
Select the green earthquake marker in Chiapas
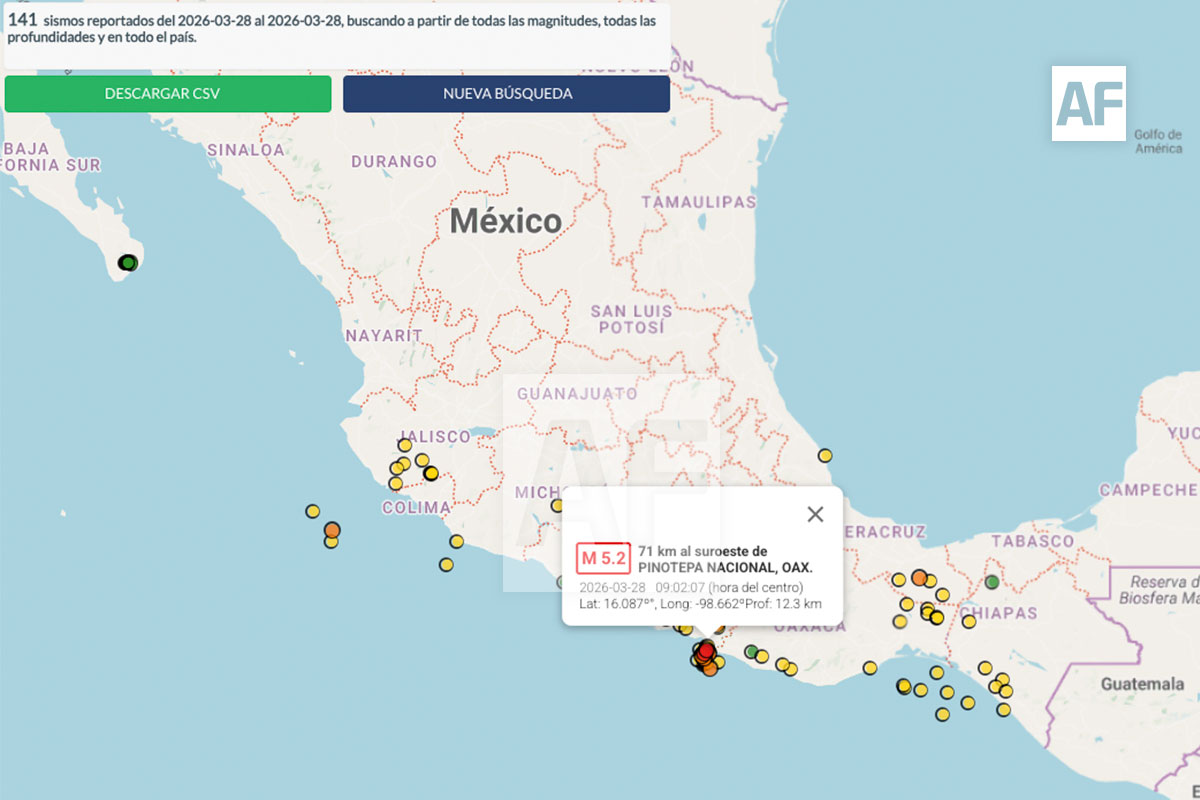coord(992,581)
